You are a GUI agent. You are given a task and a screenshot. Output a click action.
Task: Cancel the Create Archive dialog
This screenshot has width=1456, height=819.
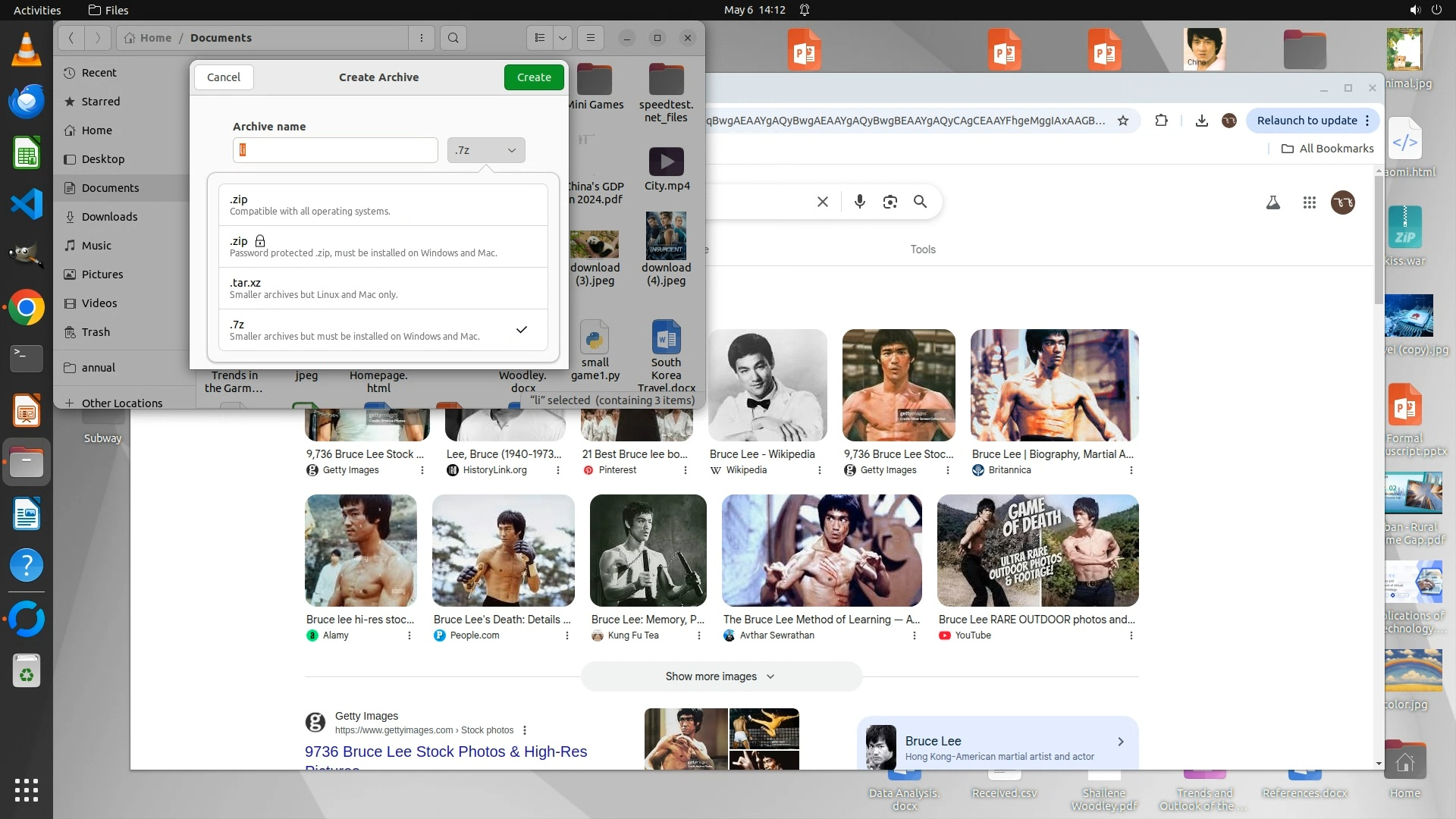[x=224, y=77]
